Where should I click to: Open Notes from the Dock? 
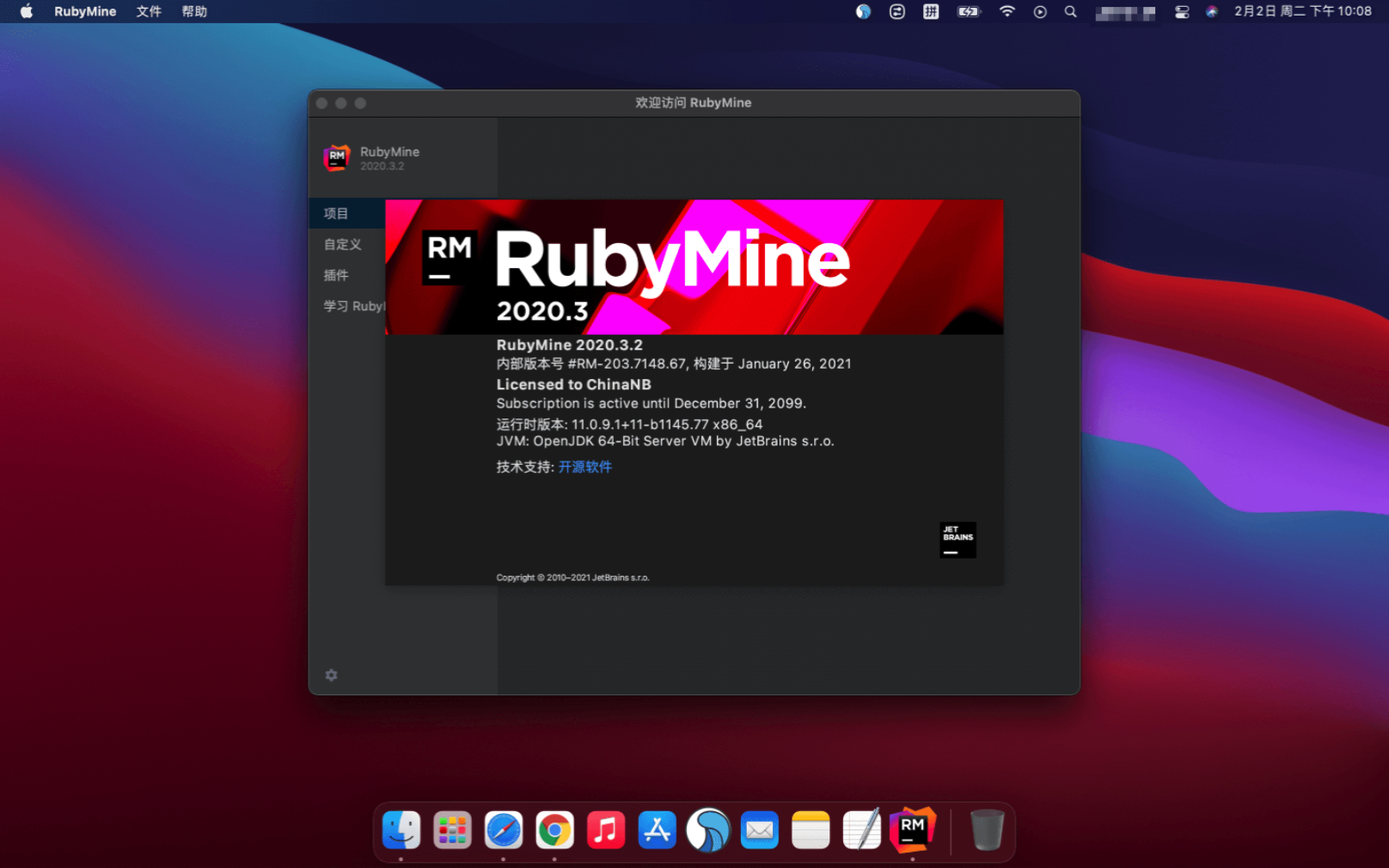pyautogui.click(x=811, y=830)
